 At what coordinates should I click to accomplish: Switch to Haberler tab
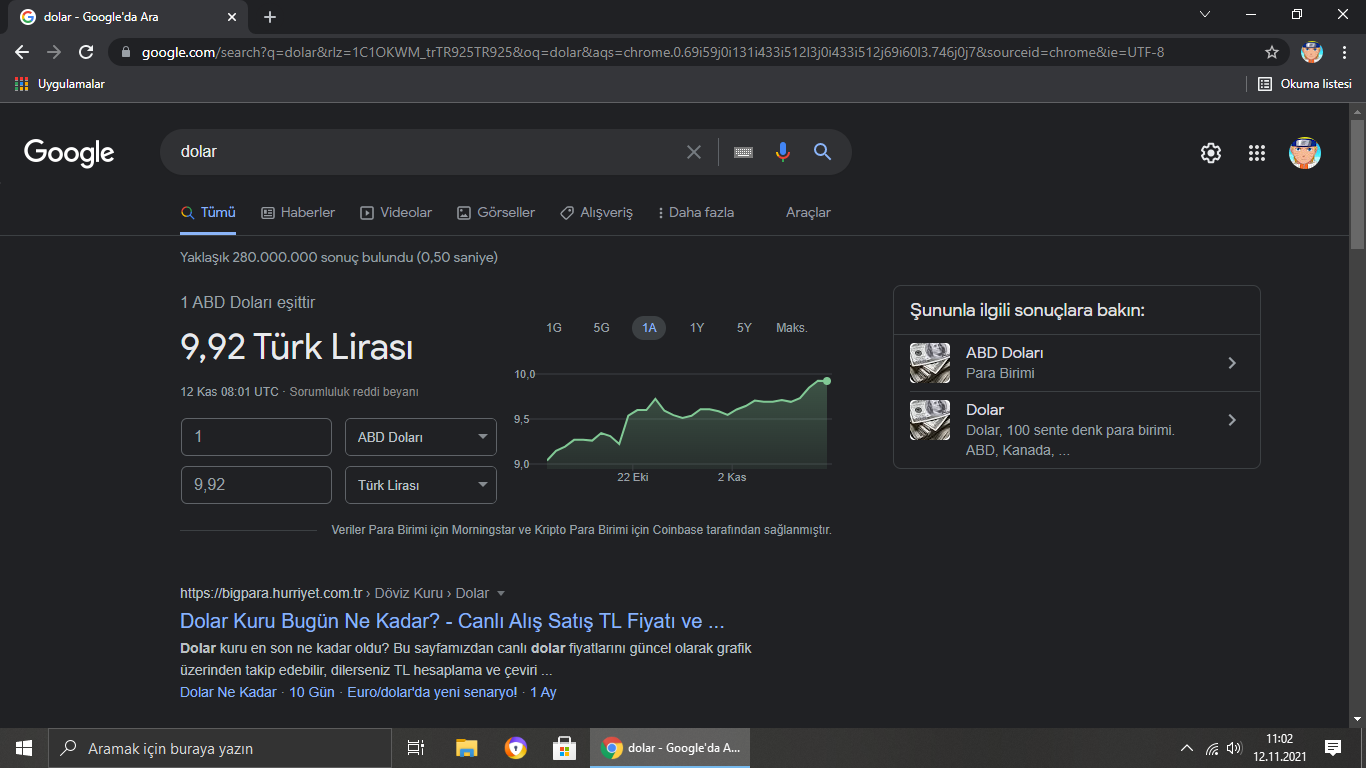pos(298,212)
